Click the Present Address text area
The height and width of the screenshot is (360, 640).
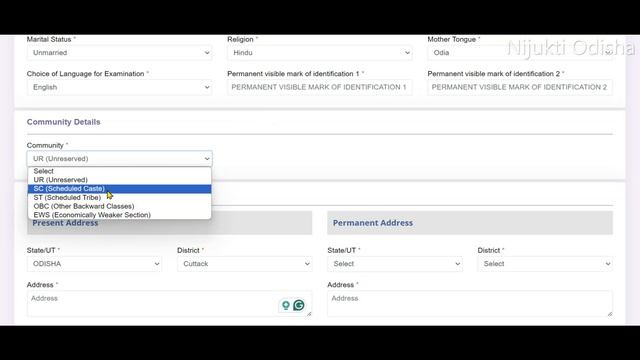coord(169,304)
